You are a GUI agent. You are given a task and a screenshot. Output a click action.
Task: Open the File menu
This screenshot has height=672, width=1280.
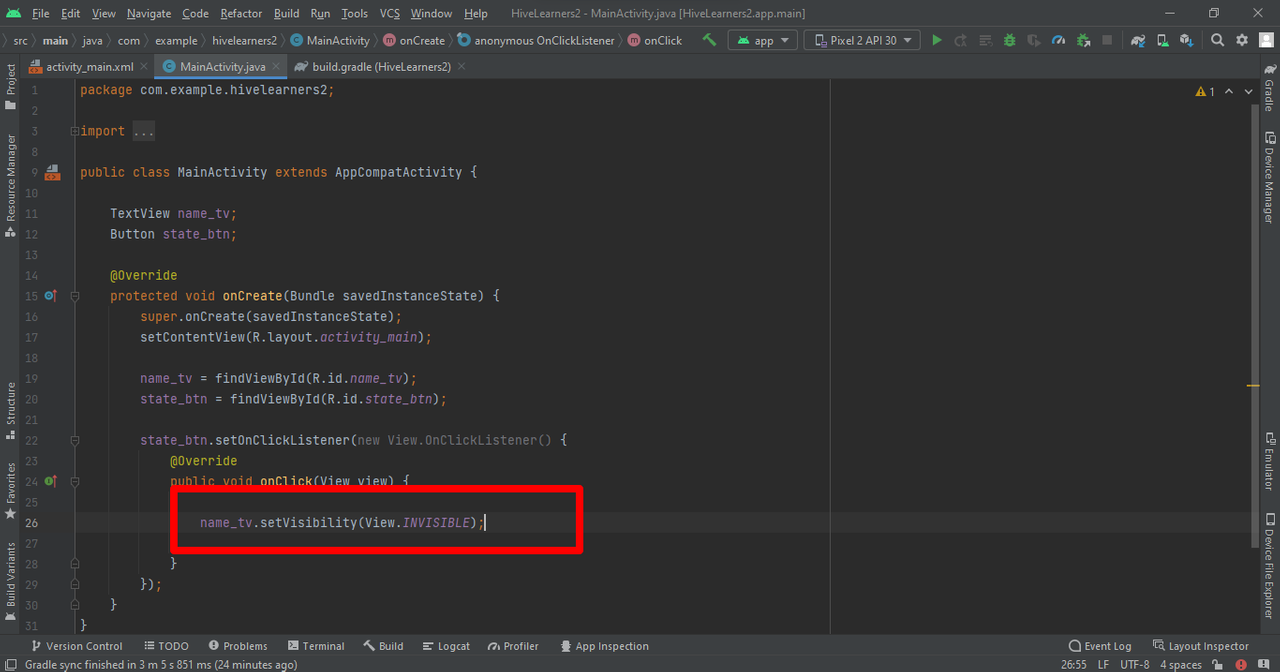(41, 13)
